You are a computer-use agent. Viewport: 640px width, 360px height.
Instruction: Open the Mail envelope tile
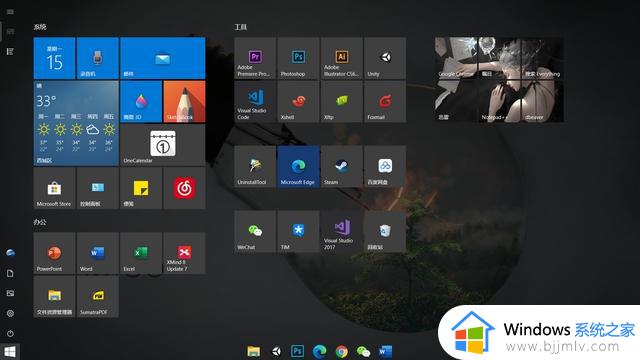tap(162, 58)
